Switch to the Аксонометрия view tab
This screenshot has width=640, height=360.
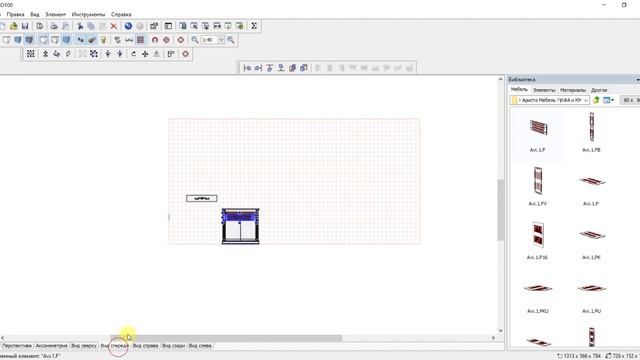[51, 346]
